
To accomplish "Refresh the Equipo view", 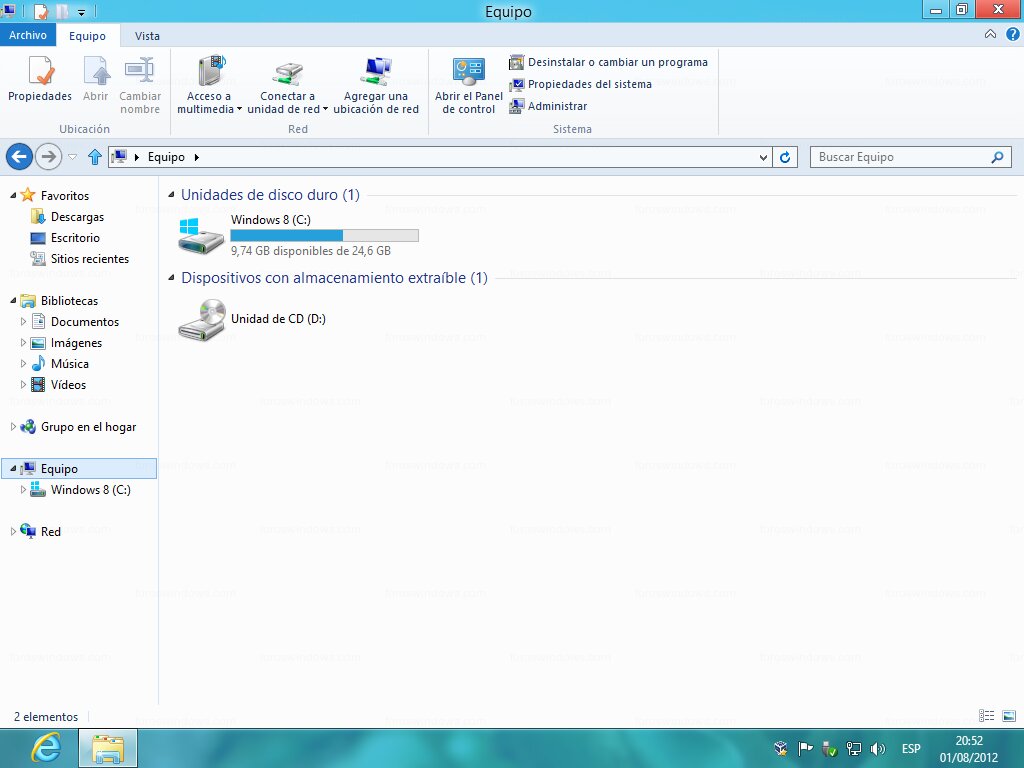I will coord(785,157).
